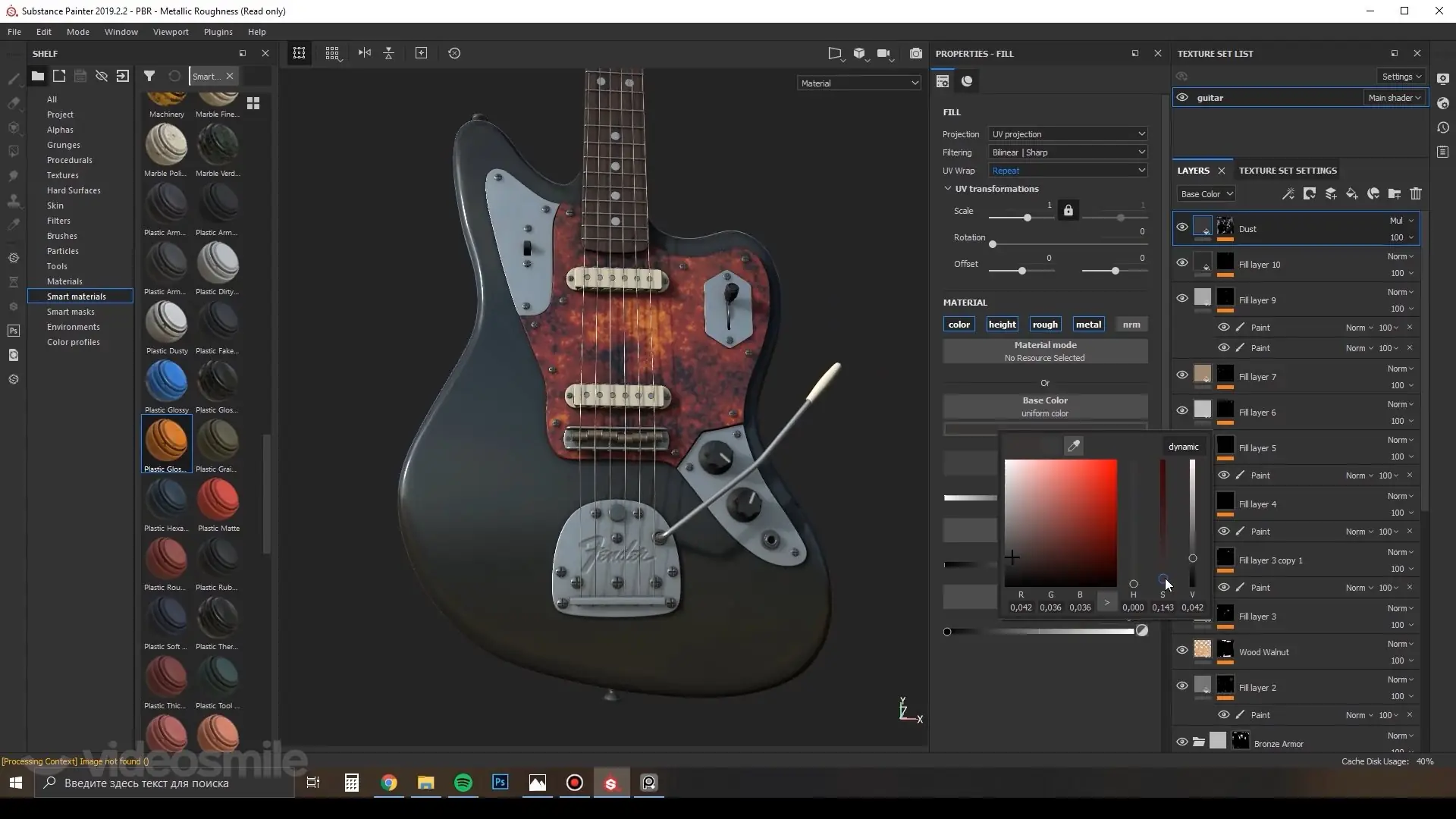Click the eyedropper in the color picker

point(1073,447)
